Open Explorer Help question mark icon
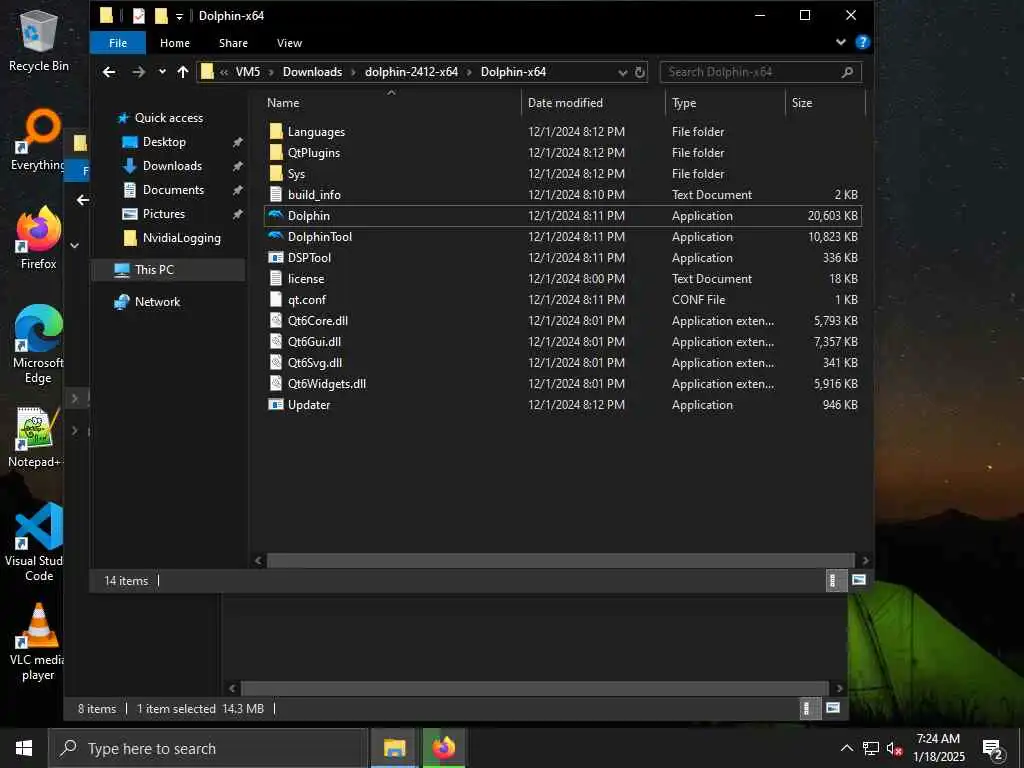The width and height of the screenshot is (1024, 768). click(x=863, y=42)
